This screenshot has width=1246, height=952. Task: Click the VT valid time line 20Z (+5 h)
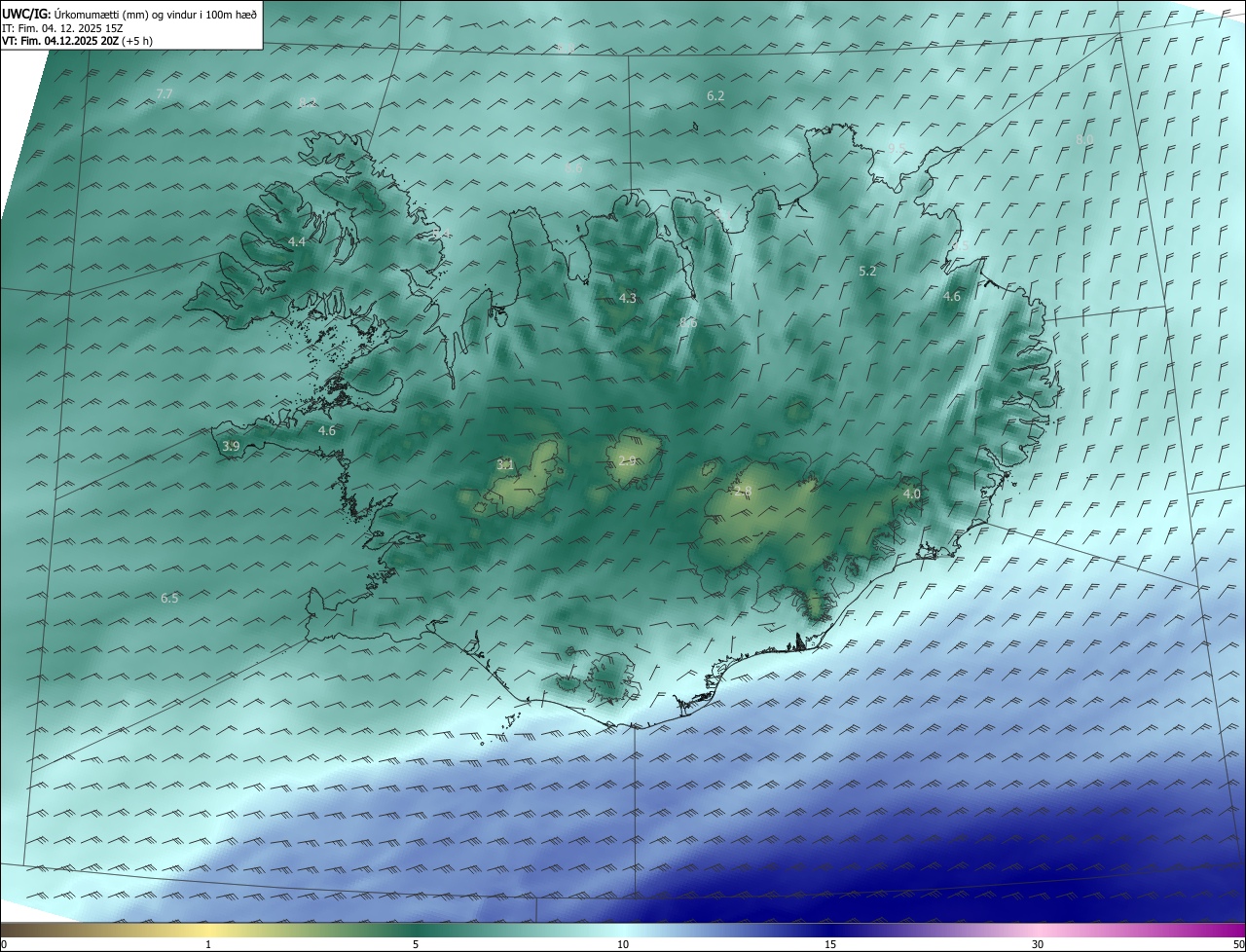click(x=77, y=41)
